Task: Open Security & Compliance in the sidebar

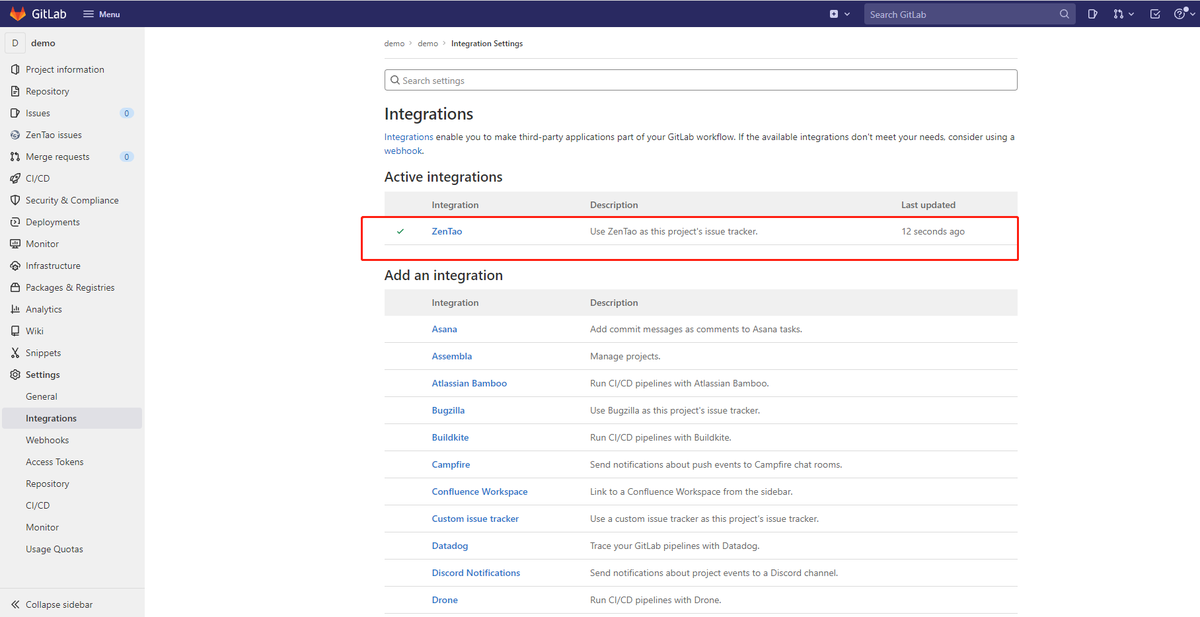Action: tap(72, 200)
